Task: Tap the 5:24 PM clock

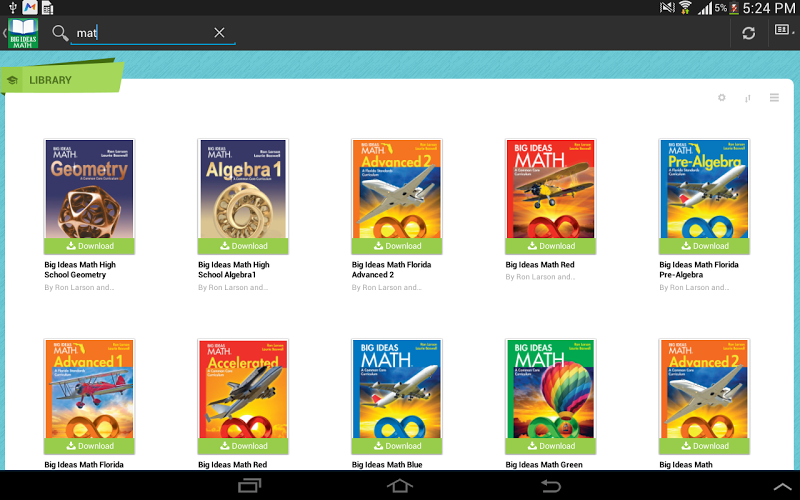Action: [x=769, y=8]
